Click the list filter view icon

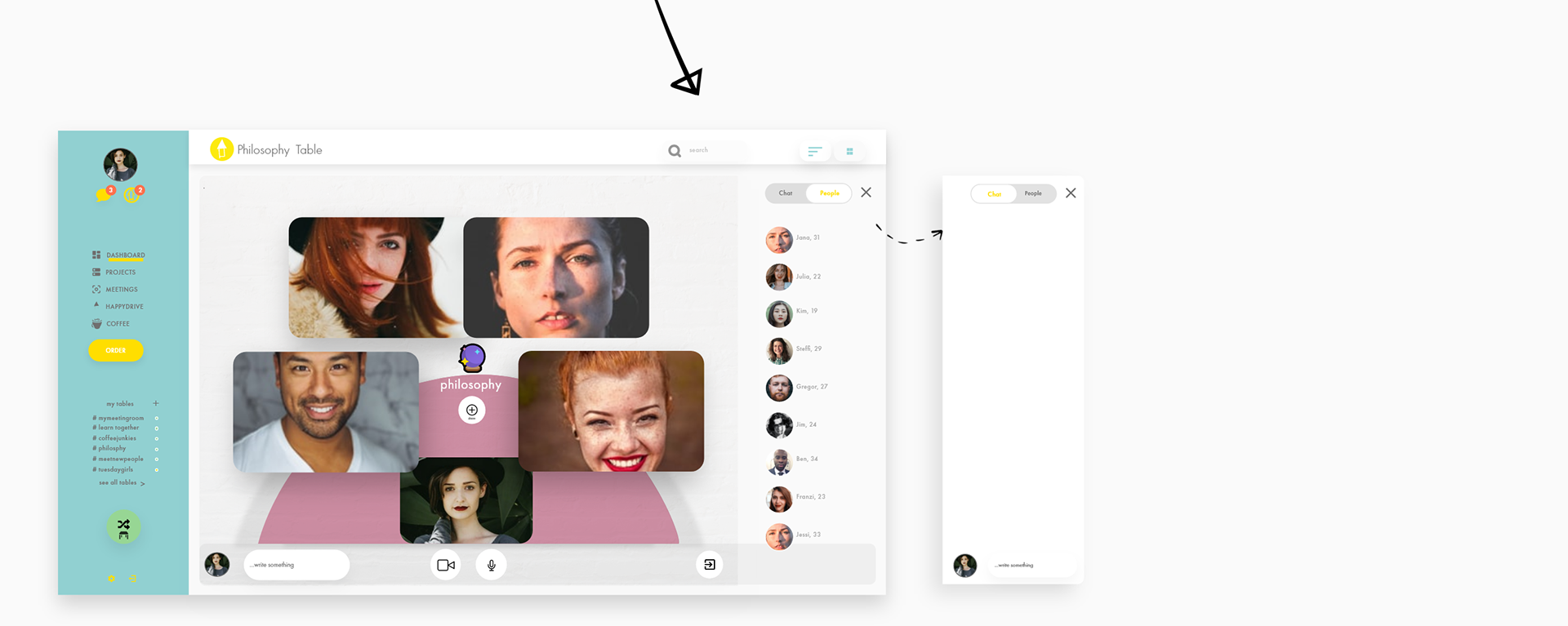814,151
